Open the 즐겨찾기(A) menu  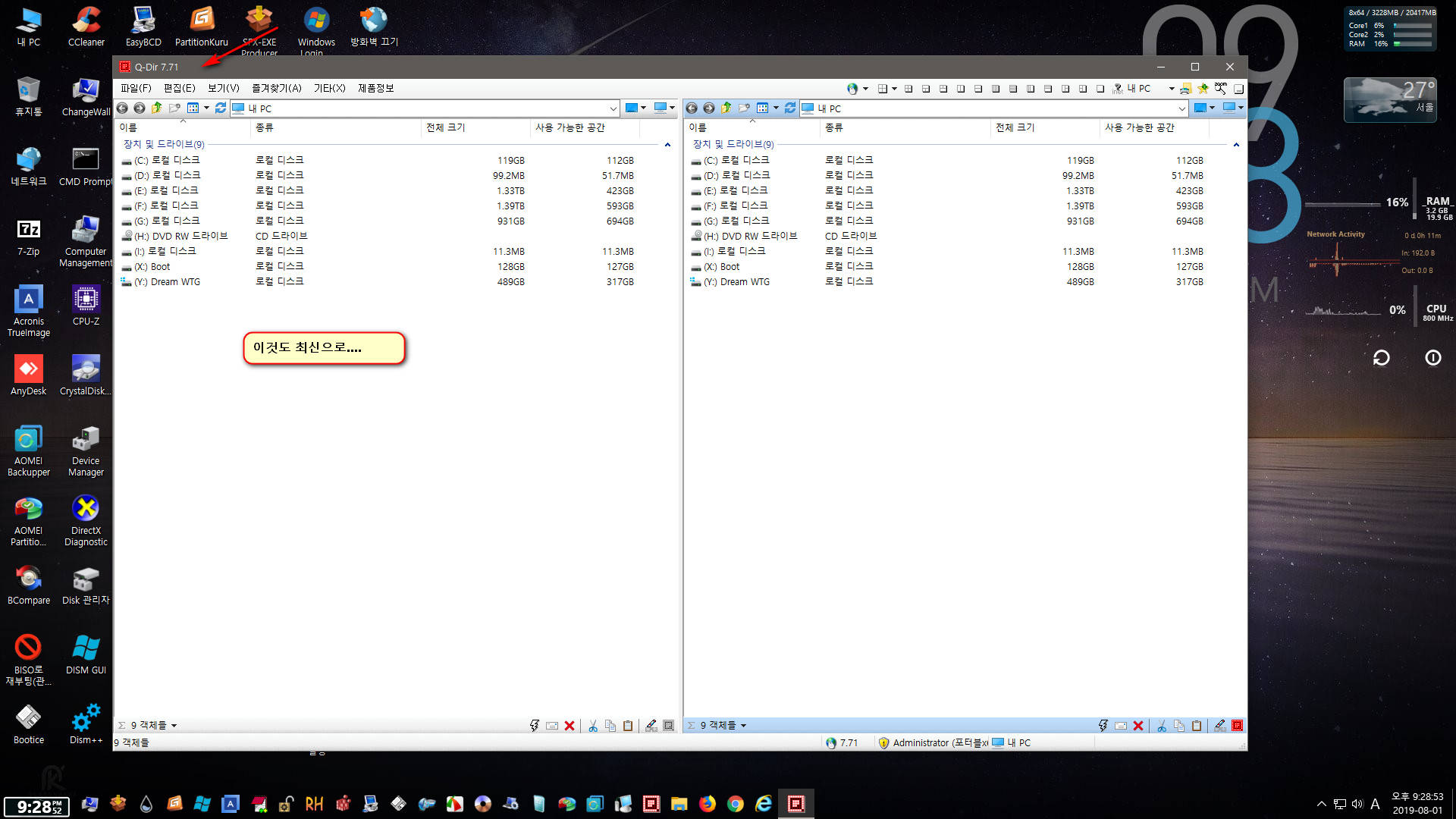(277, 88)
